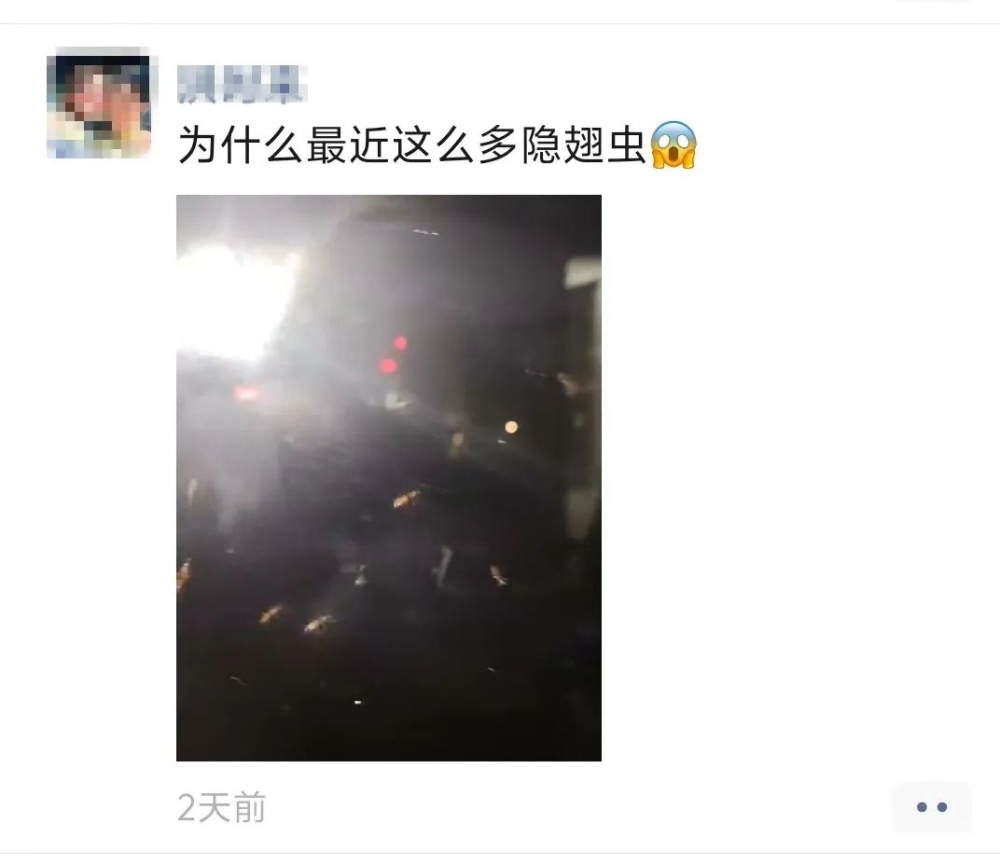Click the two adjacent orange insects in photo

coord(297,619)
